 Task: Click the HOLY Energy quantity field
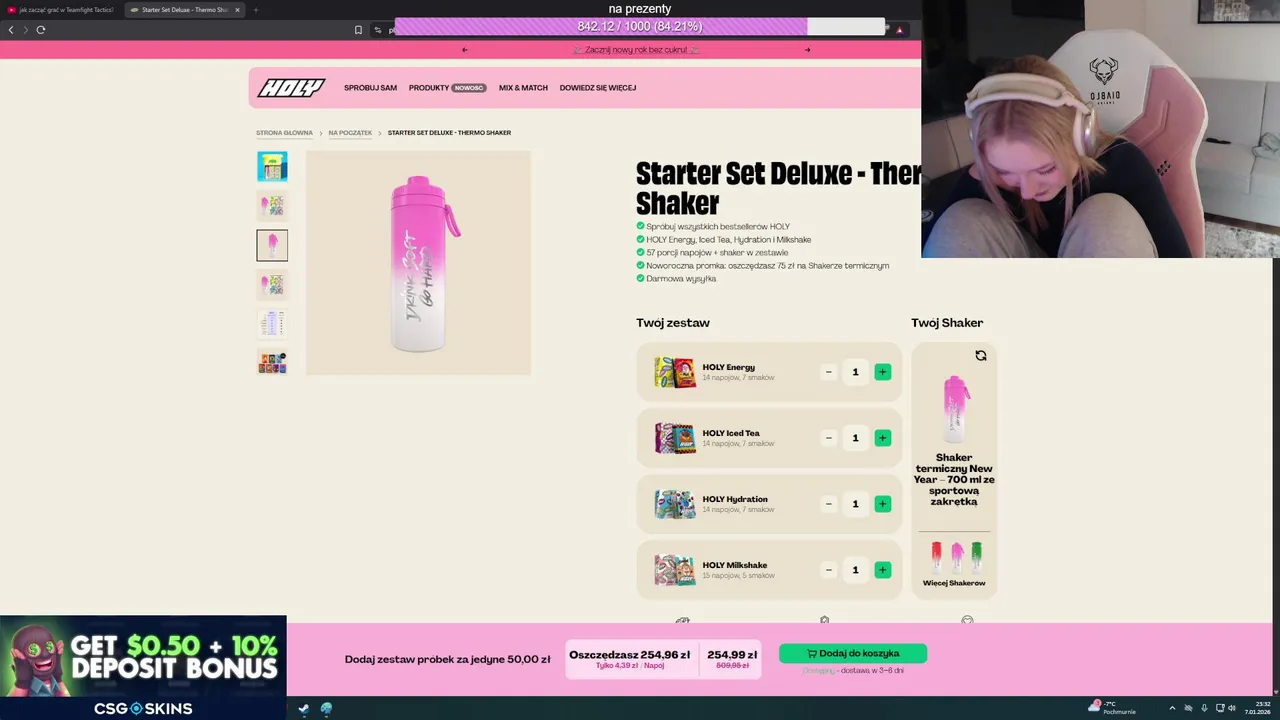click(855, 372)
